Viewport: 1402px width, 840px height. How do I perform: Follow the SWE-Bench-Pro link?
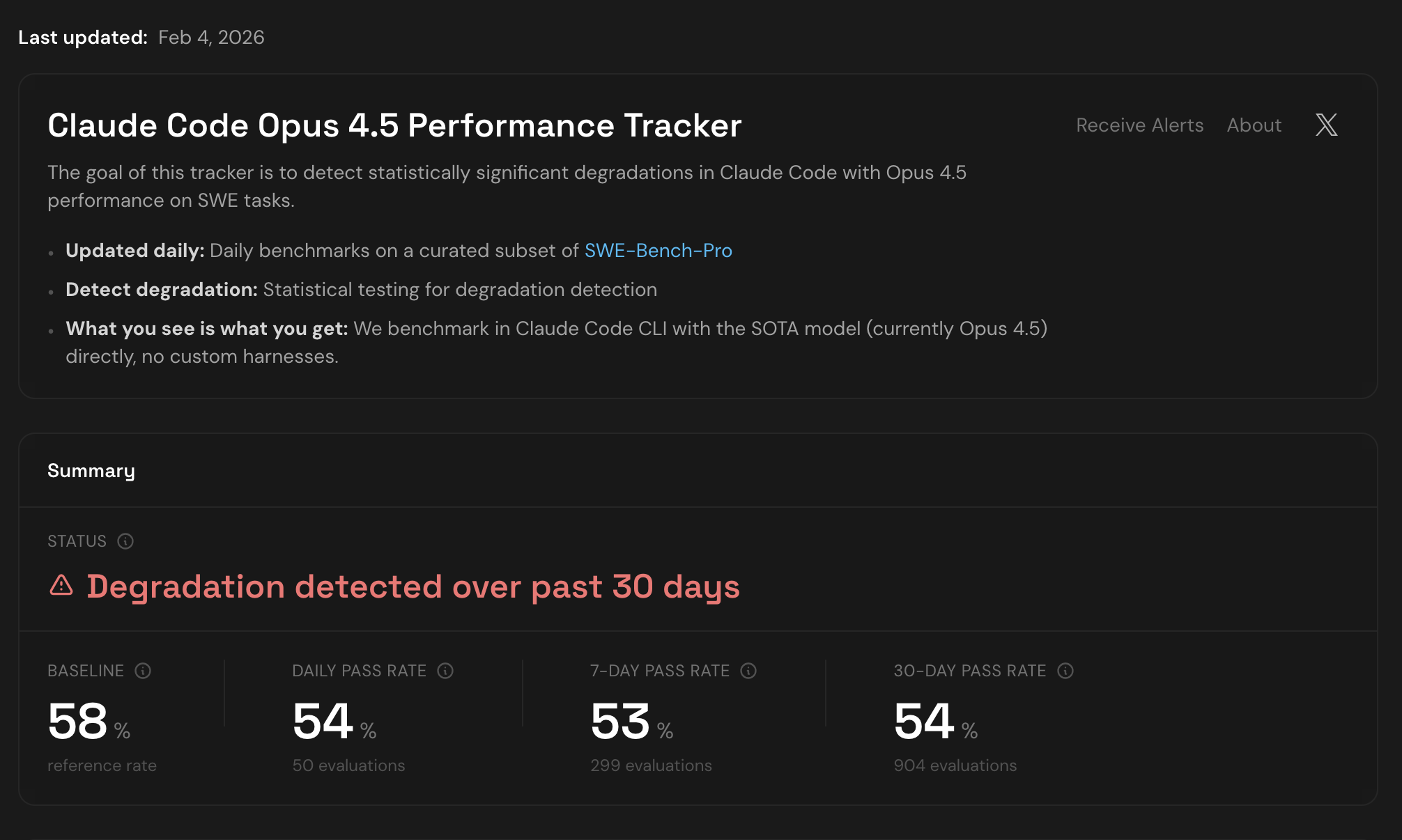[x=658, y=251]
